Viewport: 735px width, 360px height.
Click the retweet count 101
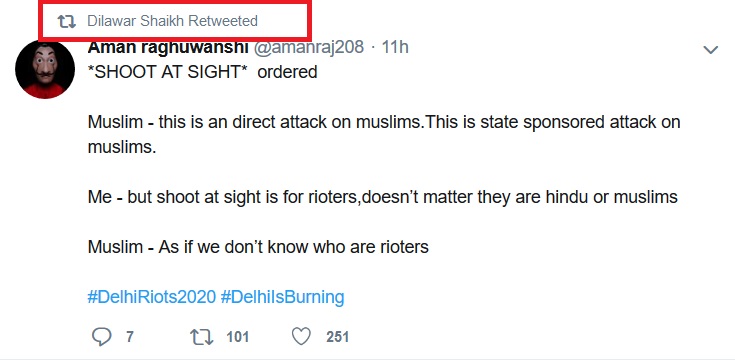pos(238,337)
